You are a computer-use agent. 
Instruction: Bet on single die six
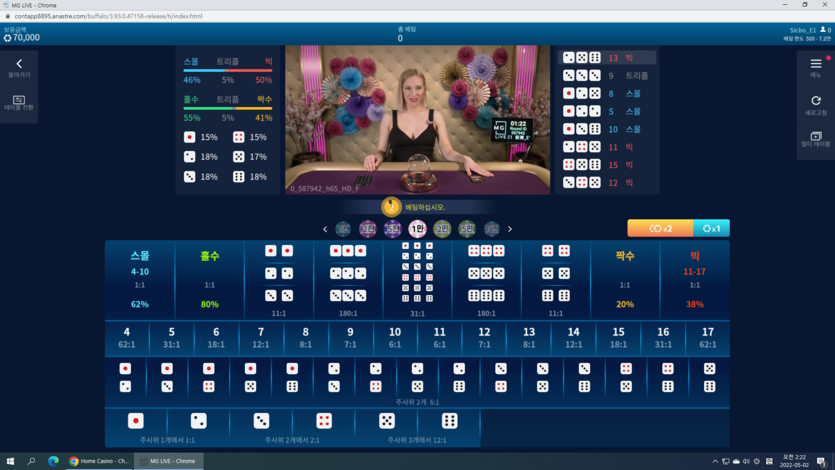point(449,421)
